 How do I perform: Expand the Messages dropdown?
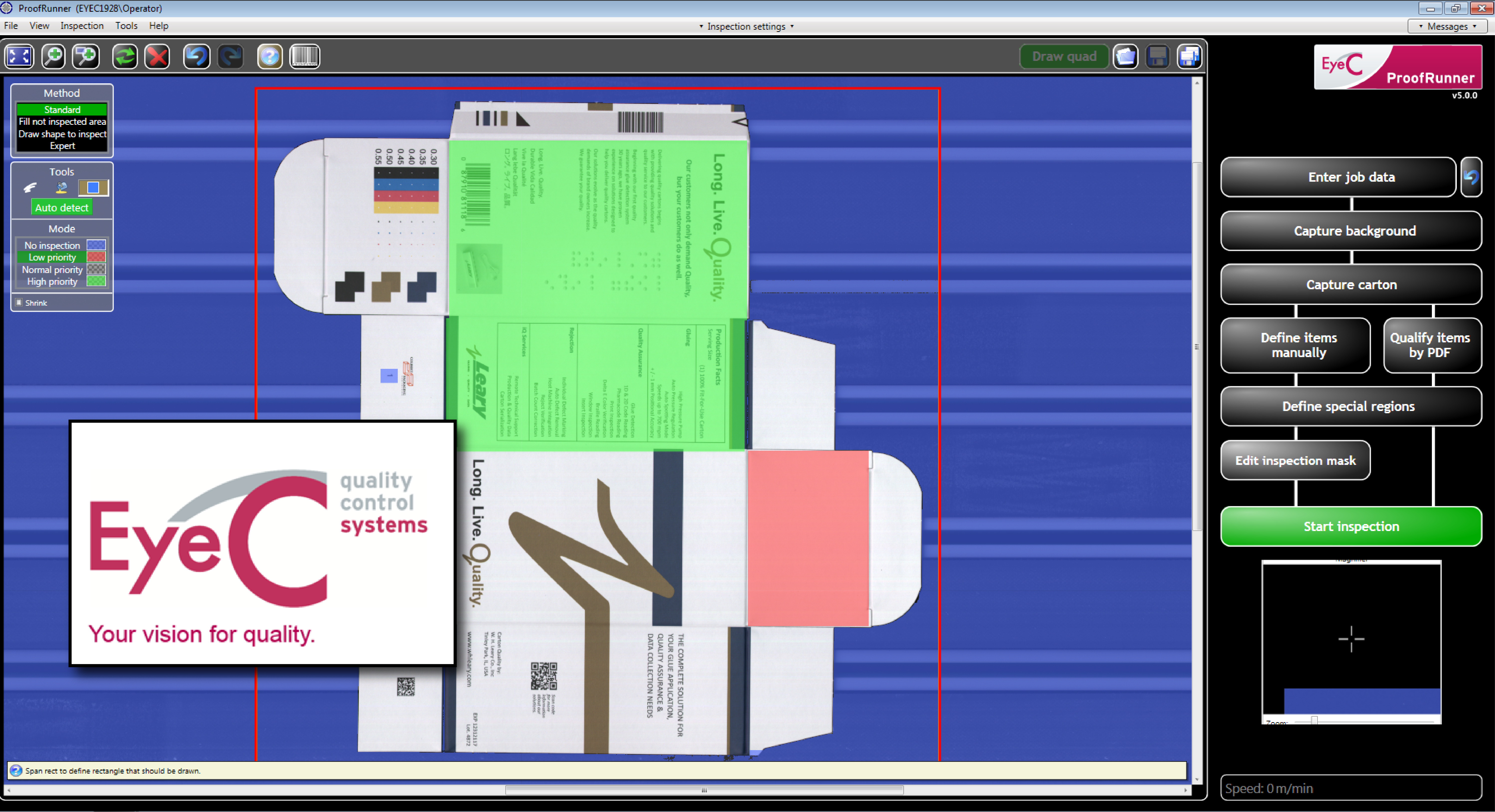pos(1447,26)
